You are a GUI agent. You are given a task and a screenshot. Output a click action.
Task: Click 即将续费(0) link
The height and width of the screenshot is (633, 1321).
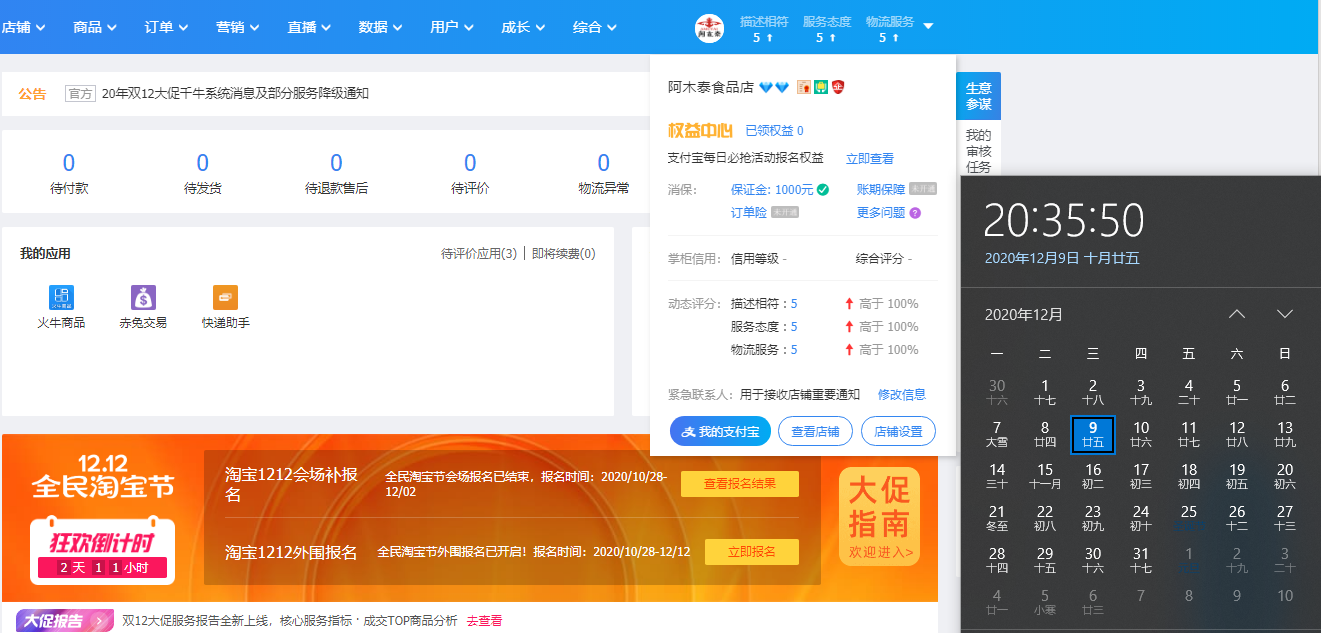tap(564, 254)
